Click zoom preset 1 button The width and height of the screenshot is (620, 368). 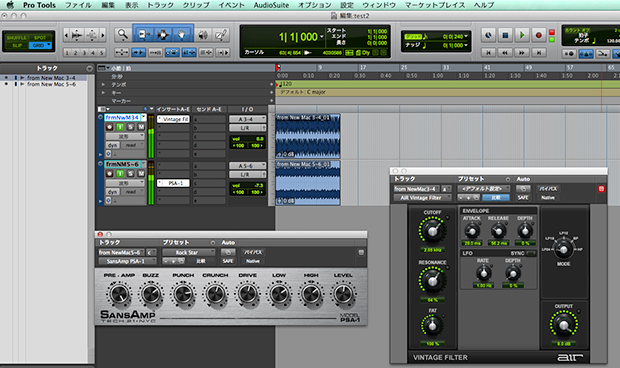[67, 53]
